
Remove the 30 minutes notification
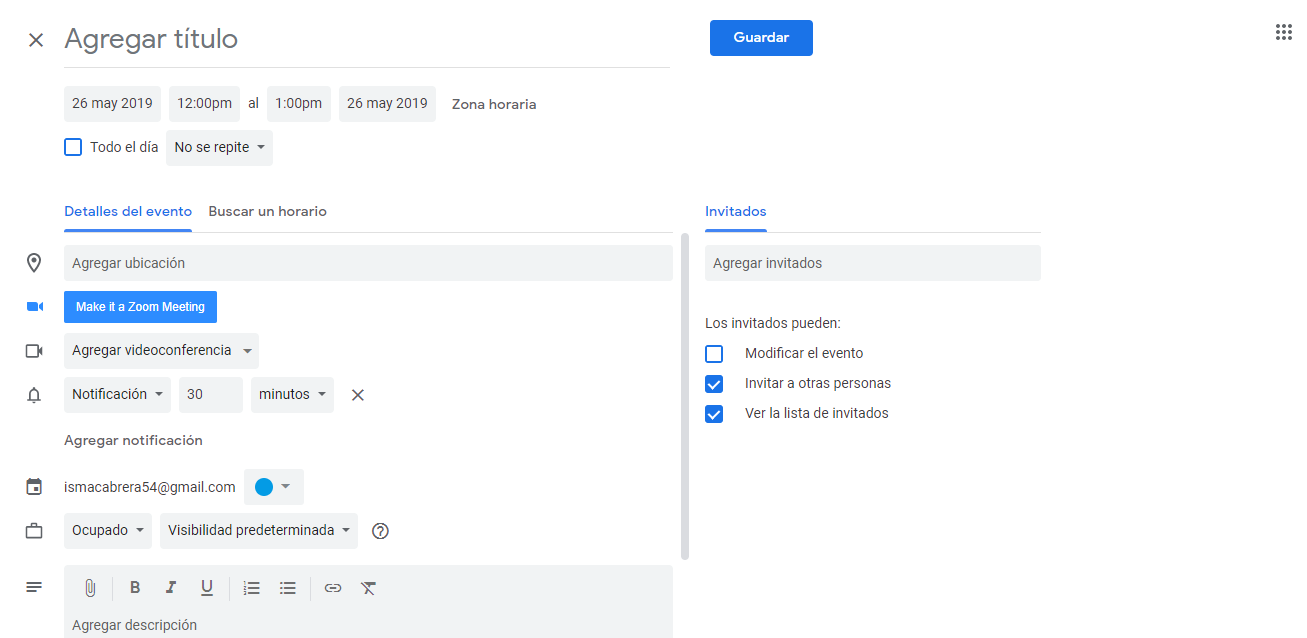point(358,395)
